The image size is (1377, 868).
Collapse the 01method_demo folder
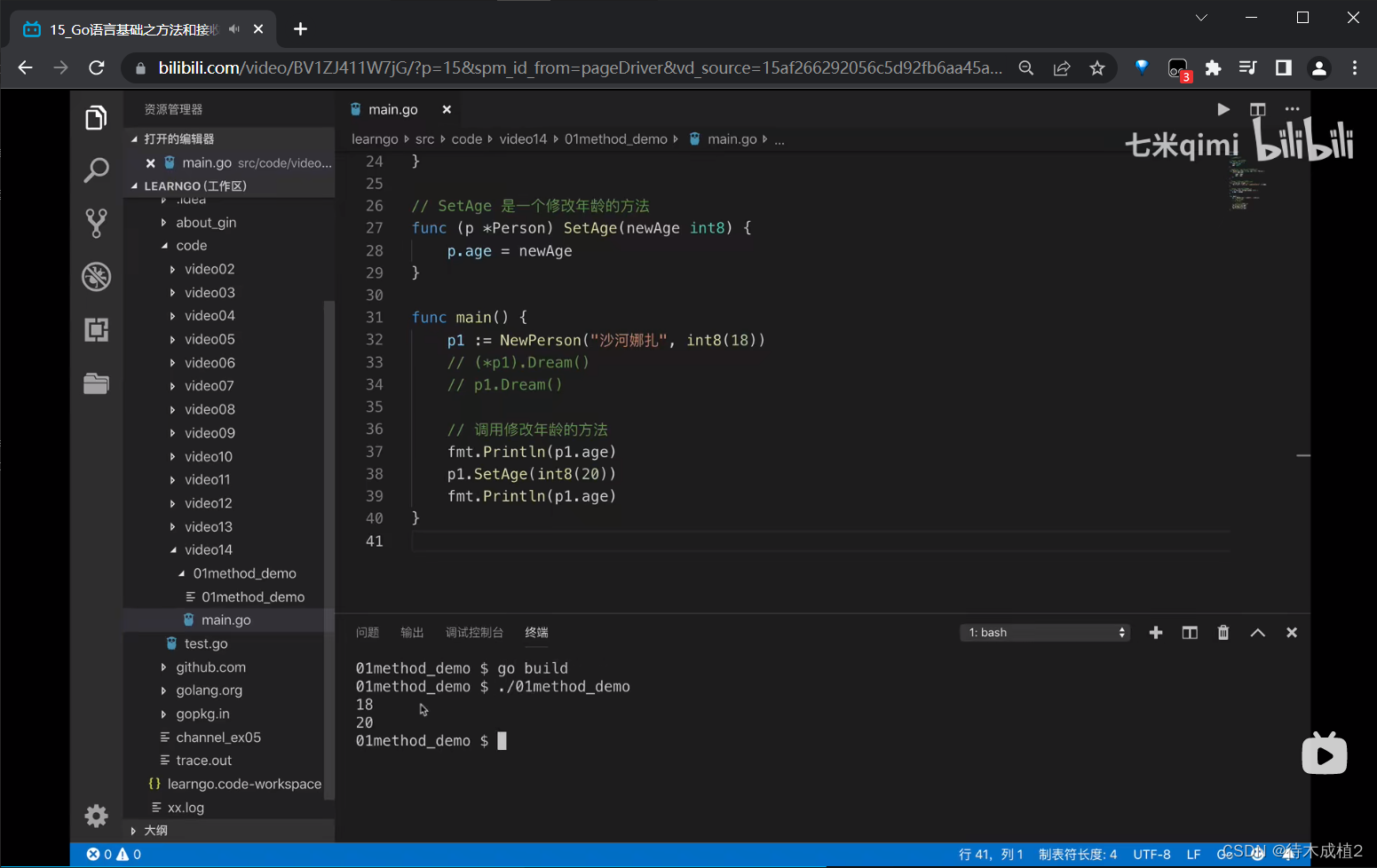tap(245, 573)
